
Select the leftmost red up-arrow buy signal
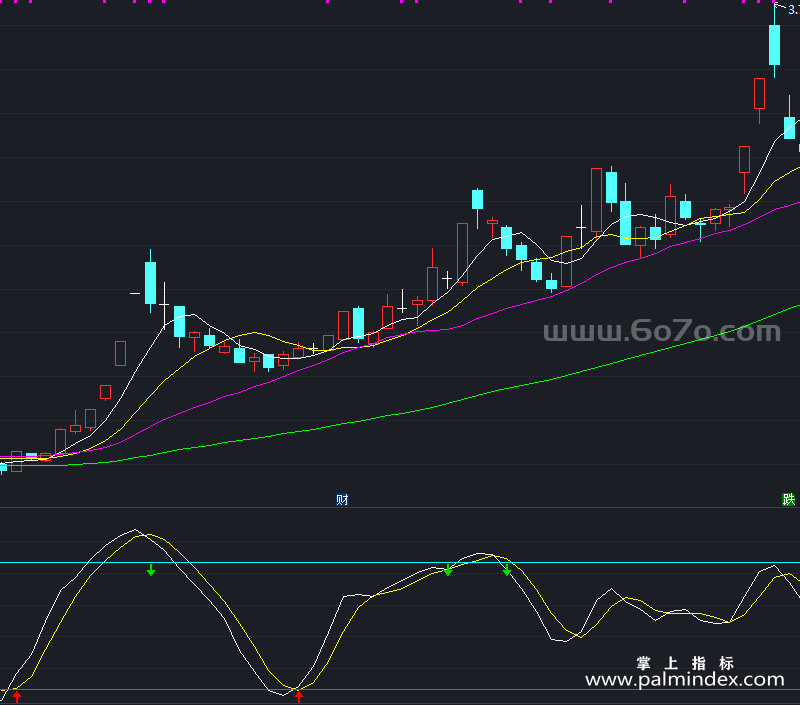coord(17,696)
